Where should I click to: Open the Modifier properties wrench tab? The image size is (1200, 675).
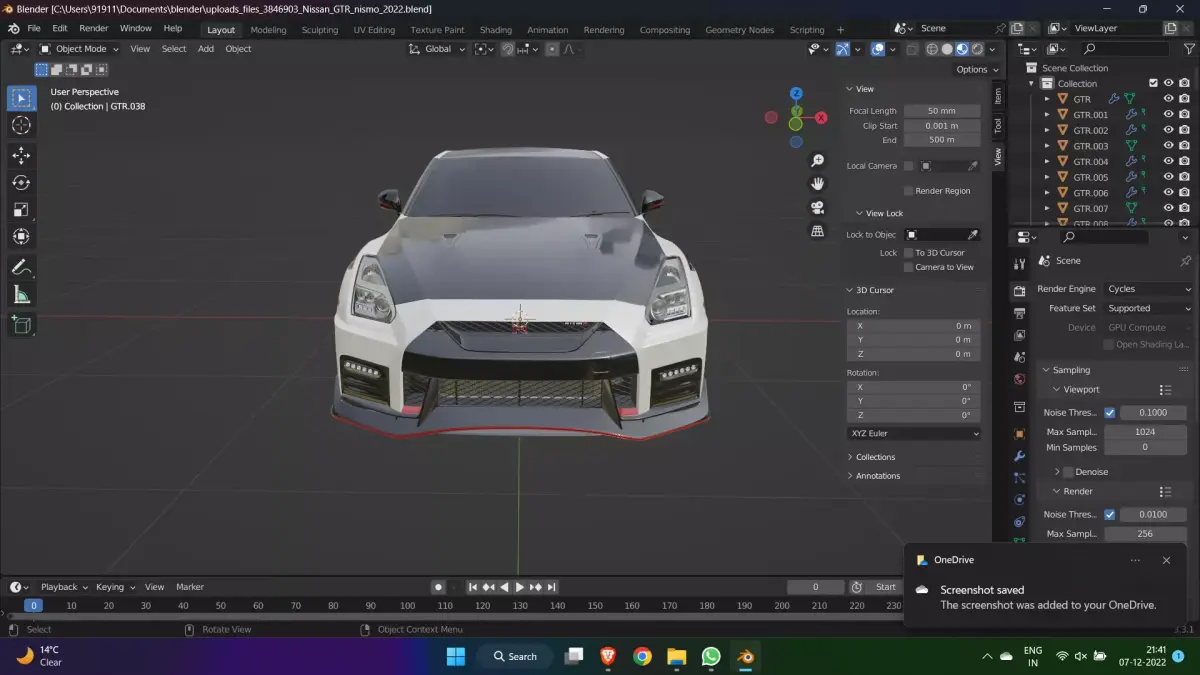click(1019, 456)
